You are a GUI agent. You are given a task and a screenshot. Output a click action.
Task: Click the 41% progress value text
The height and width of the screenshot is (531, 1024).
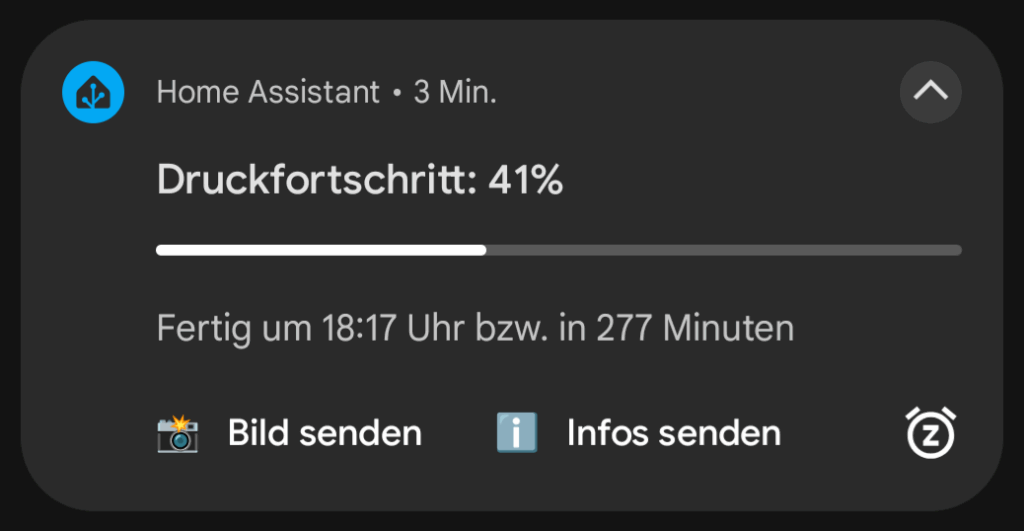[x=526, y=180]
